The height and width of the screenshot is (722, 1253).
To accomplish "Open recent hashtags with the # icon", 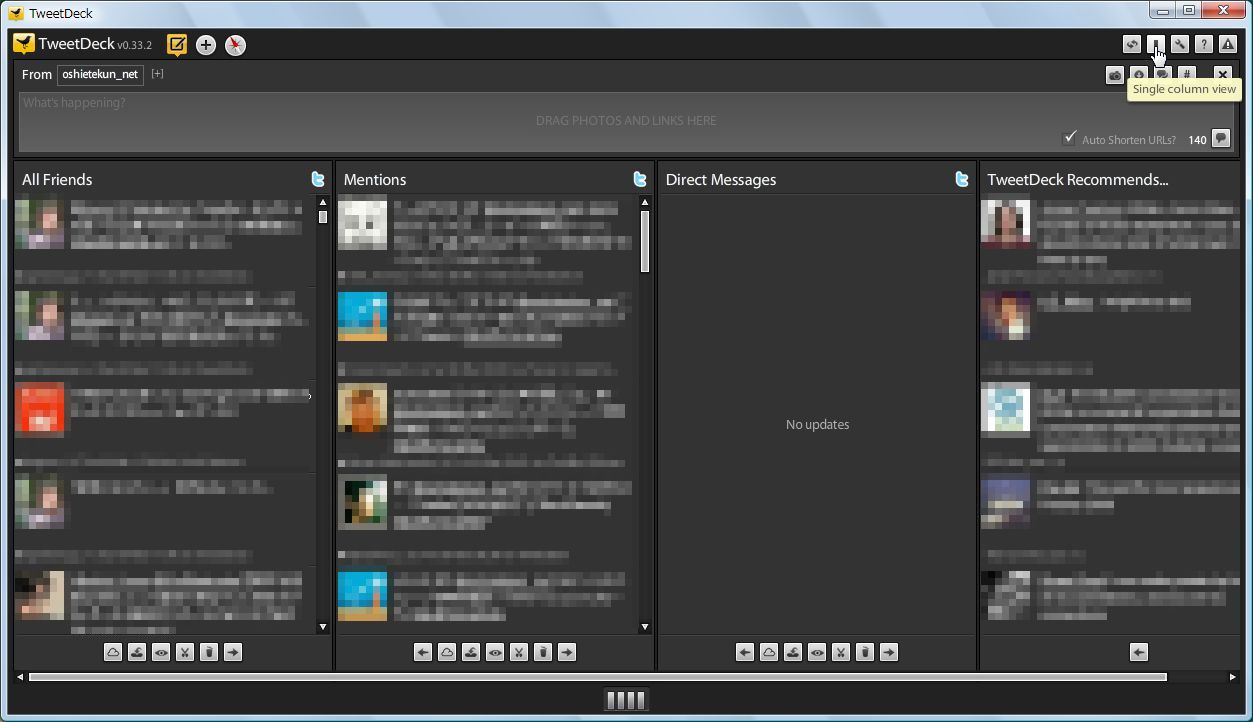I will click(x=1187, y=74).
